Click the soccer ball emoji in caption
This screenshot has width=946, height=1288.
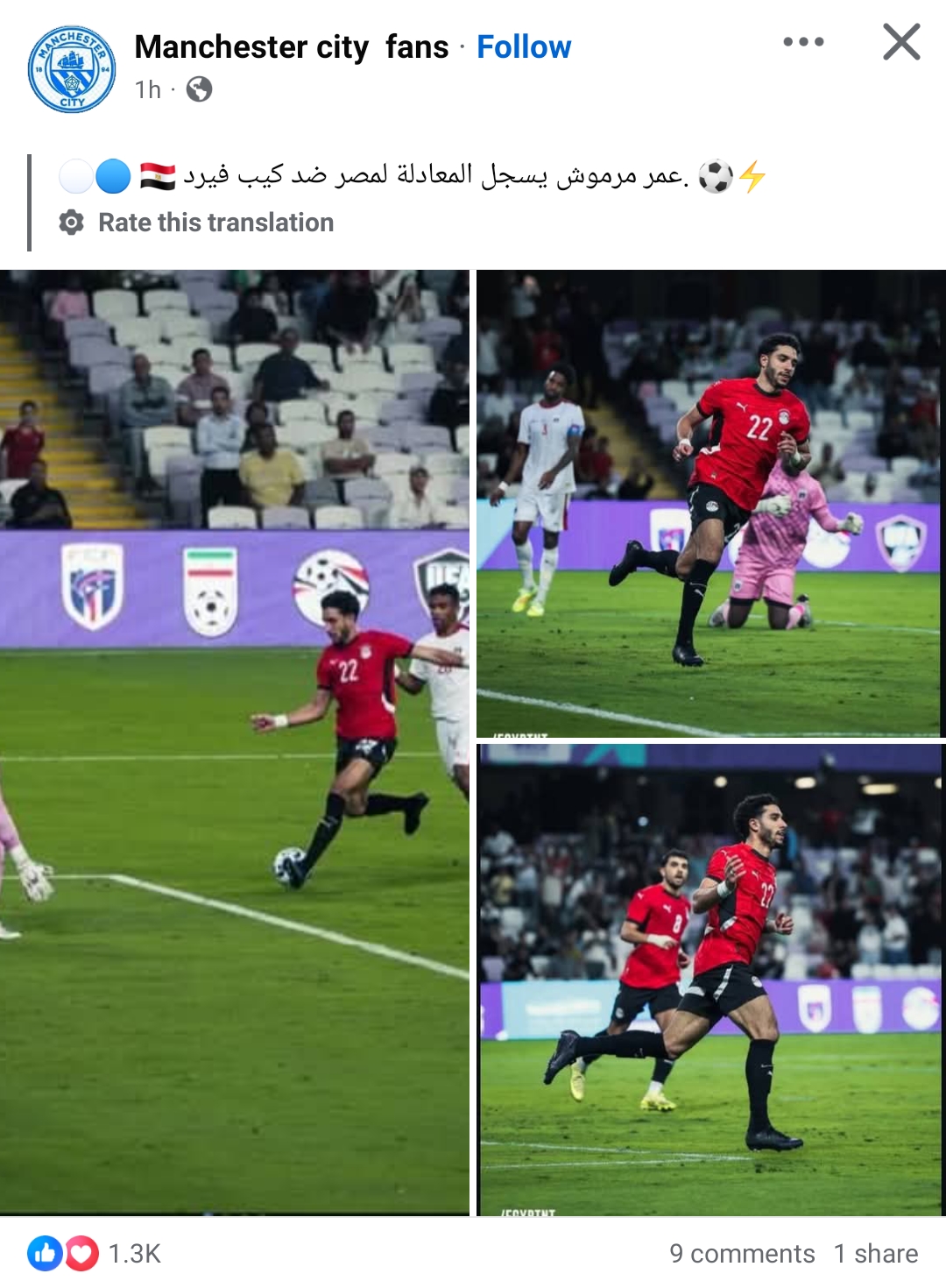tap(716, 176)
